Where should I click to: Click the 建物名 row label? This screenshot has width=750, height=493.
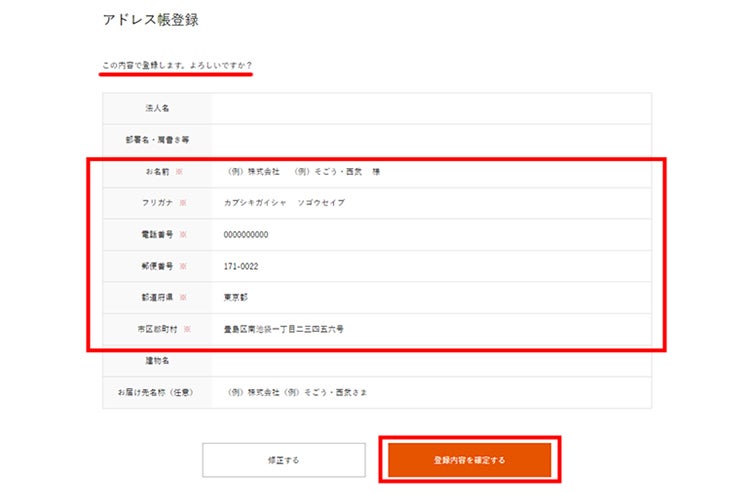click(157, 361)
